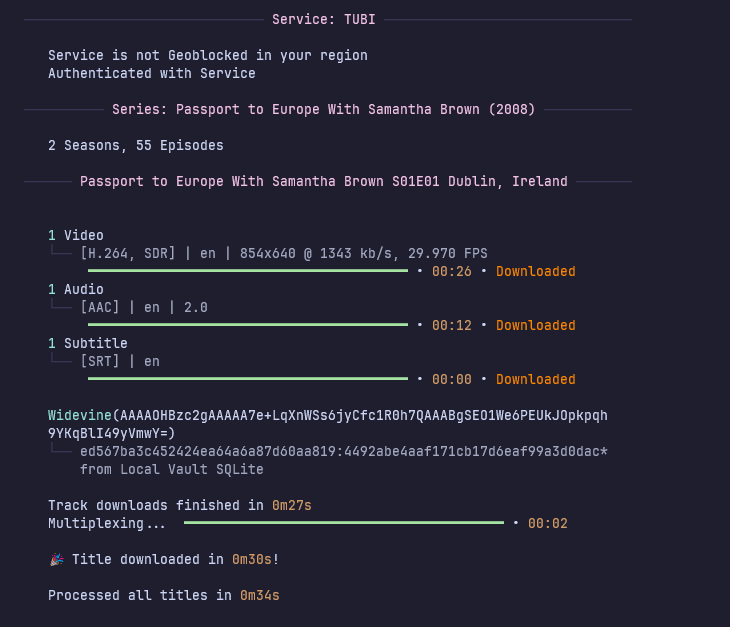The width and height of the screenshot is (730, 627).
Task: Click the decryption key starting ed567ba3
Action: 343,451
